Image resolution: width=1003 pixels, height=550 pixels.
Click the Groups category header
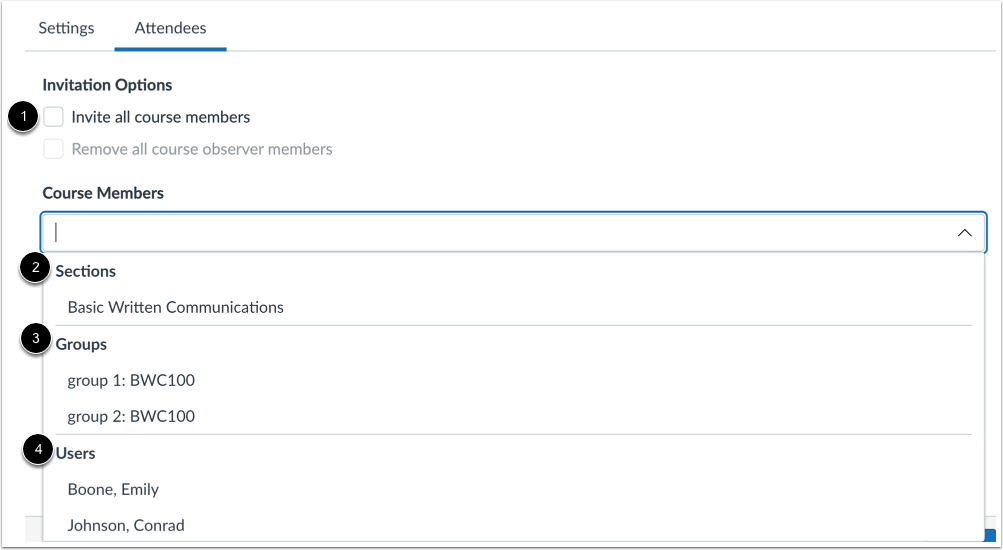pos(81,344)
